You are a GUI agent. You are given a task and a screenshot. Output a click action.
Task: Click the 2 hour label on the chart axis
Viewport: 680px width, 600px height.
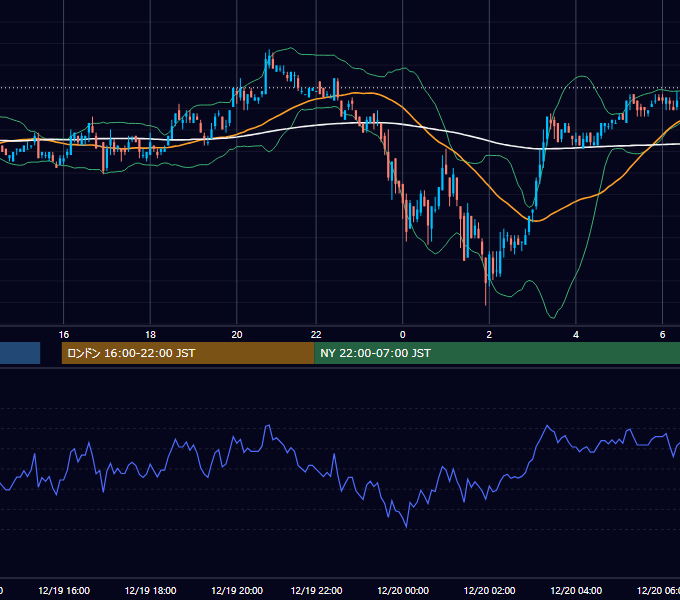pyautogui.click(x=489, y=335)
